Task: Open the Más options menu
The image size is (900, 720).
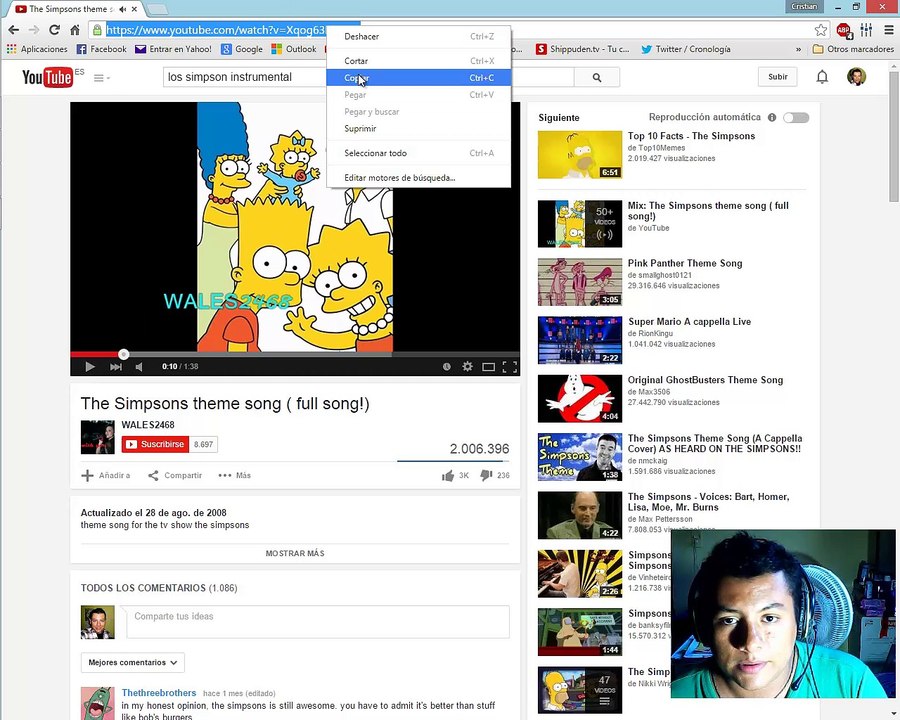Action: pos(234,475)
